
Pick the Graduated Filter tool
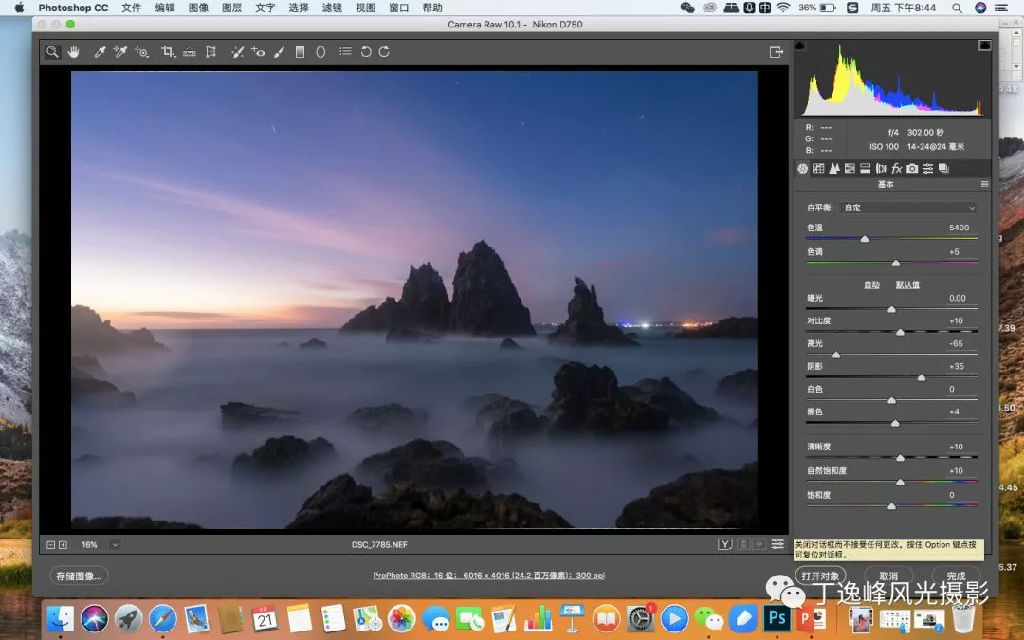[300, 52]
